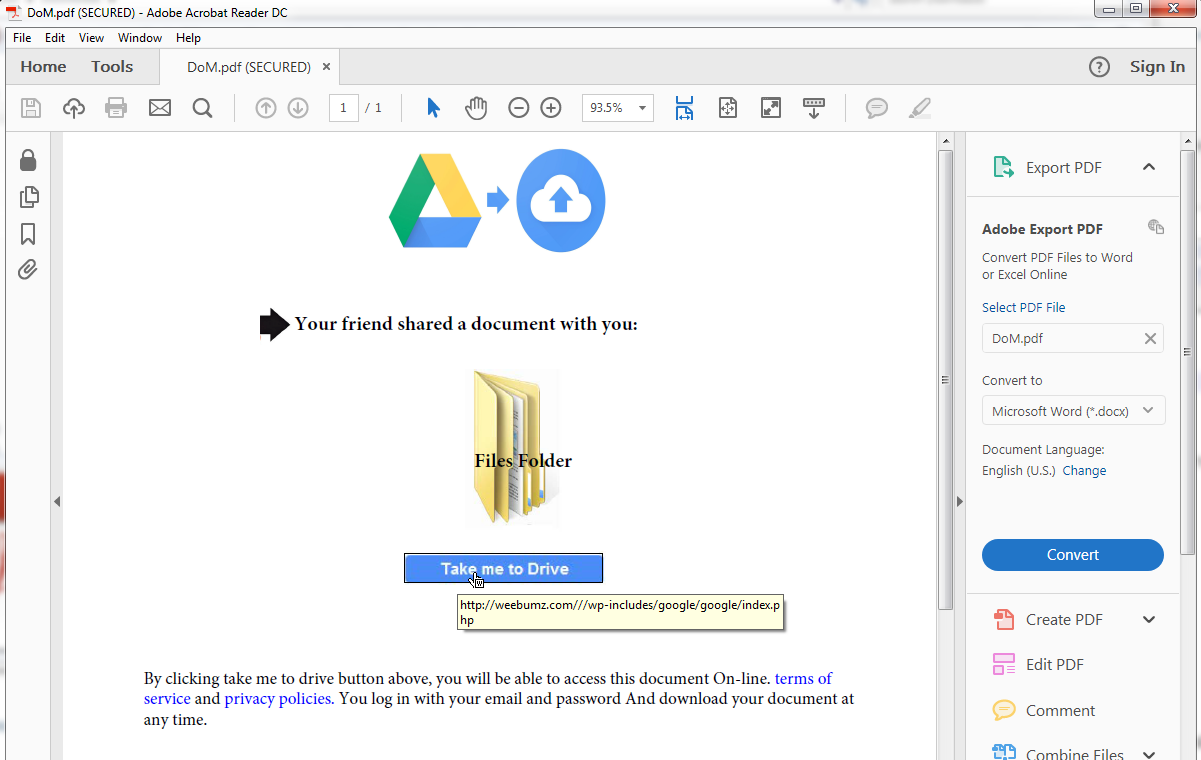The height and width of the screenshot is (760, 1201).
Task: Click Change document language link
Action: 1084,471
